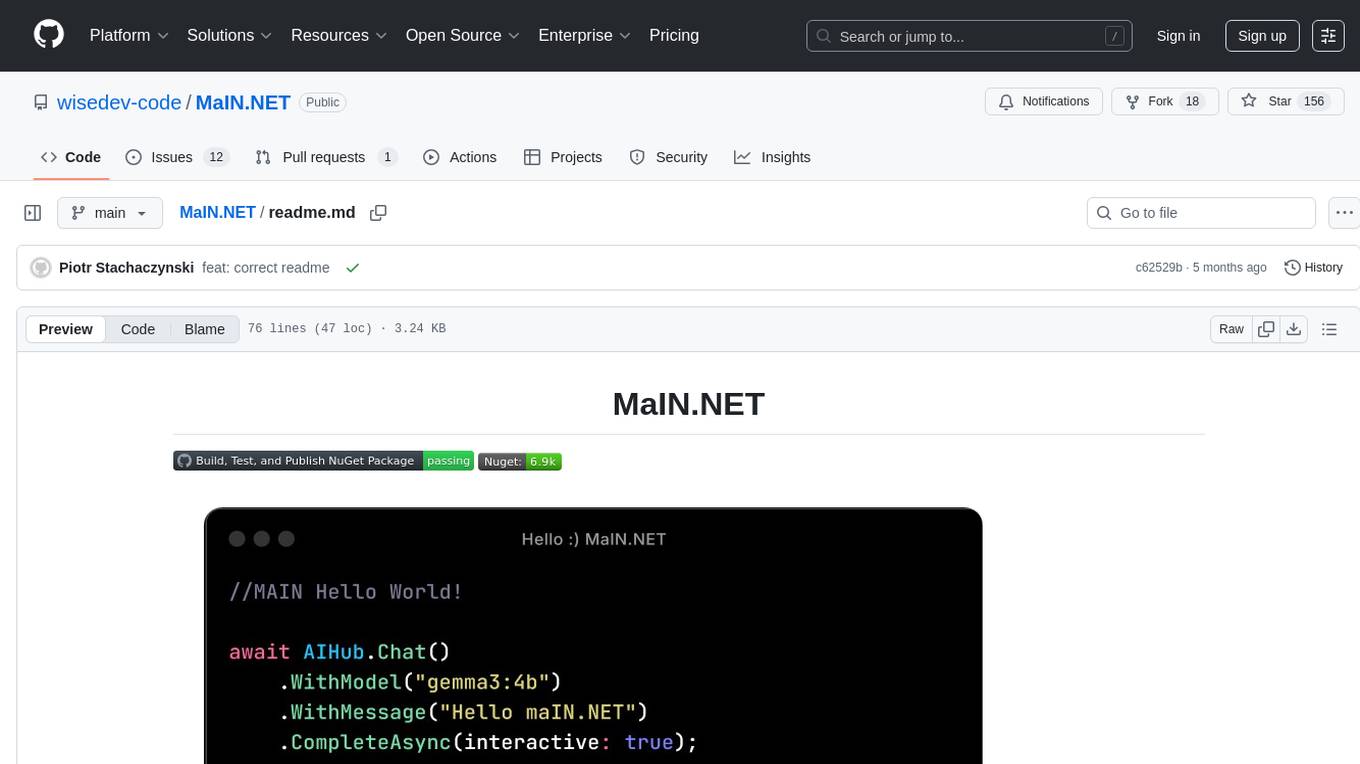Viewport: 1360px width, 764px height.
Task: View the commit checks status checkmark
Action: point(352,268)
